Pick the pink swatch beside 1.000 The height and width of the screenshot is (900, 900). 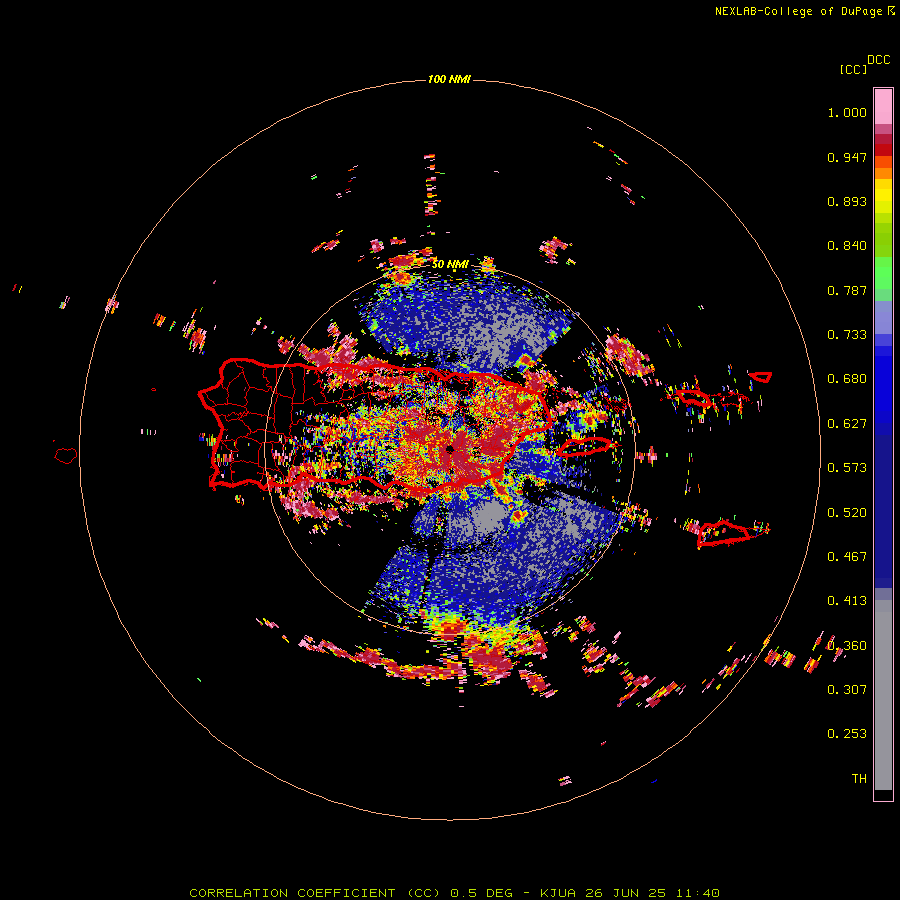(x=883, y=107)
